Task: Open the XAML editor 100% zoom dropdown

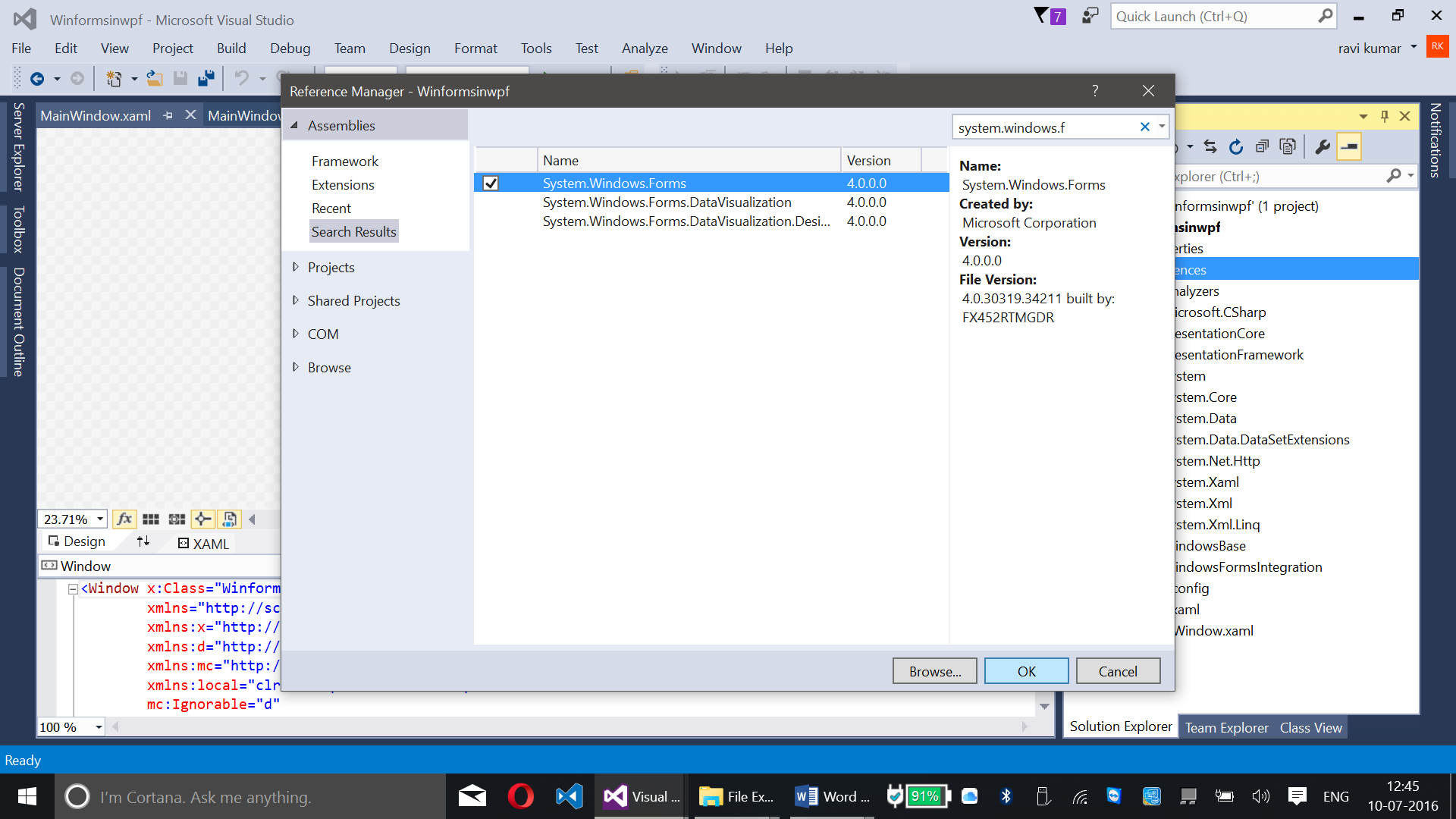Action: pyautogui.click(x=99, y=727)
